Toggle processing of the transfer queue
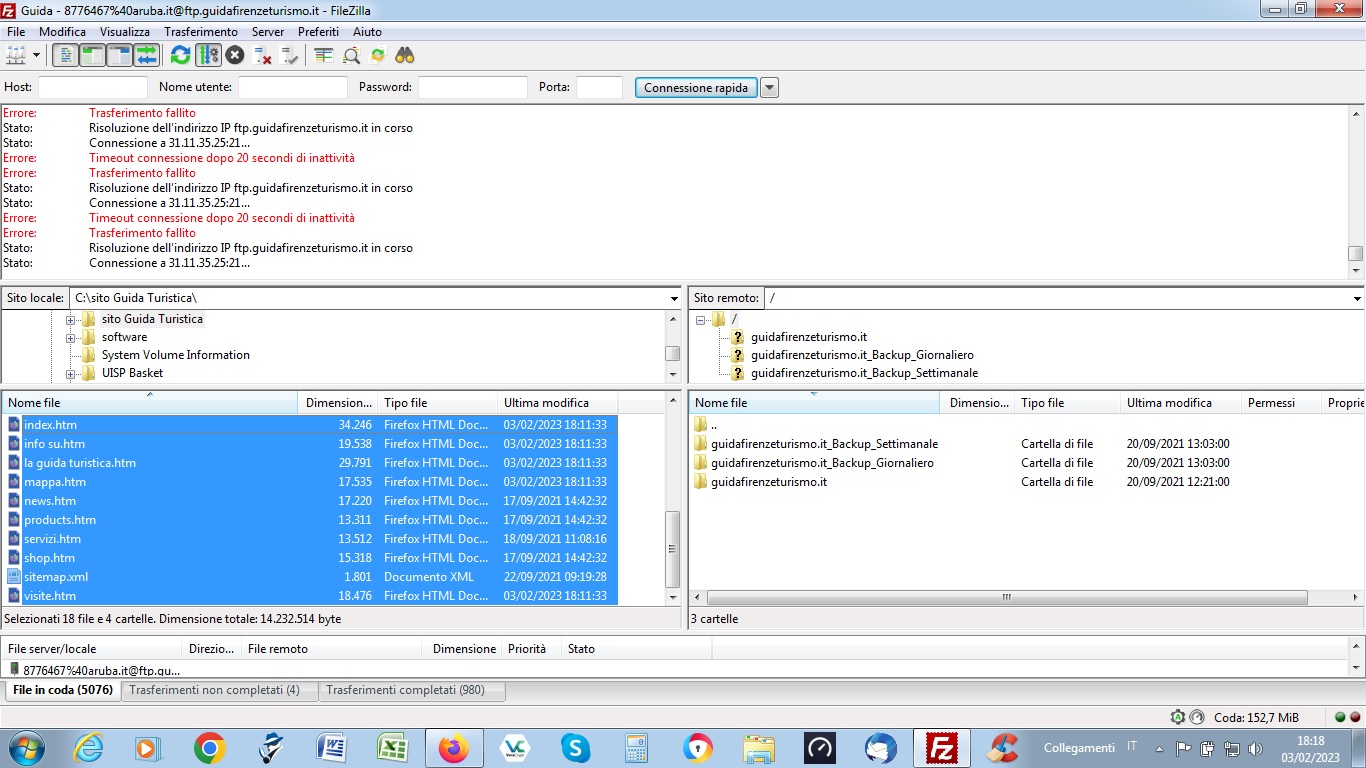 pyautogui.click(x=208, y=55)
